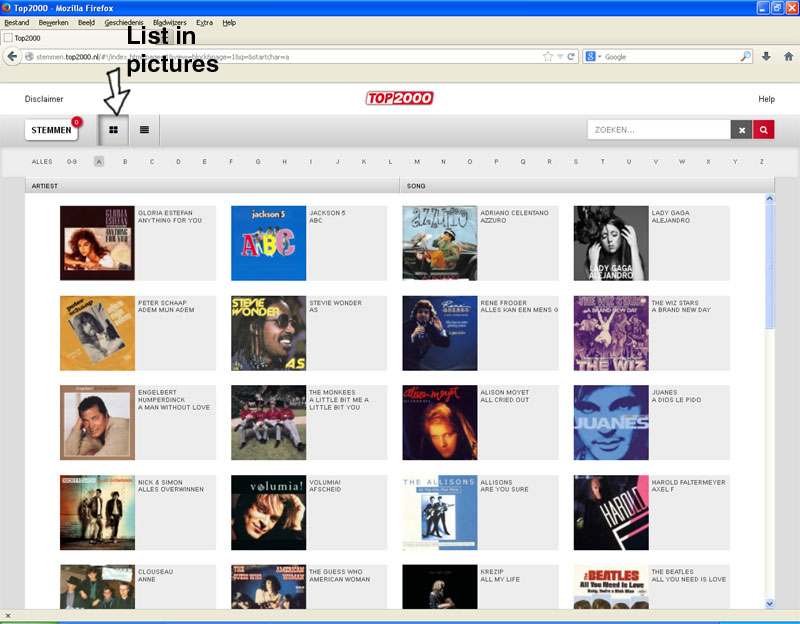Viewport: 800px width, 624px height.
Task: Select the ALLES filter
Action: (x=42, y=161)
